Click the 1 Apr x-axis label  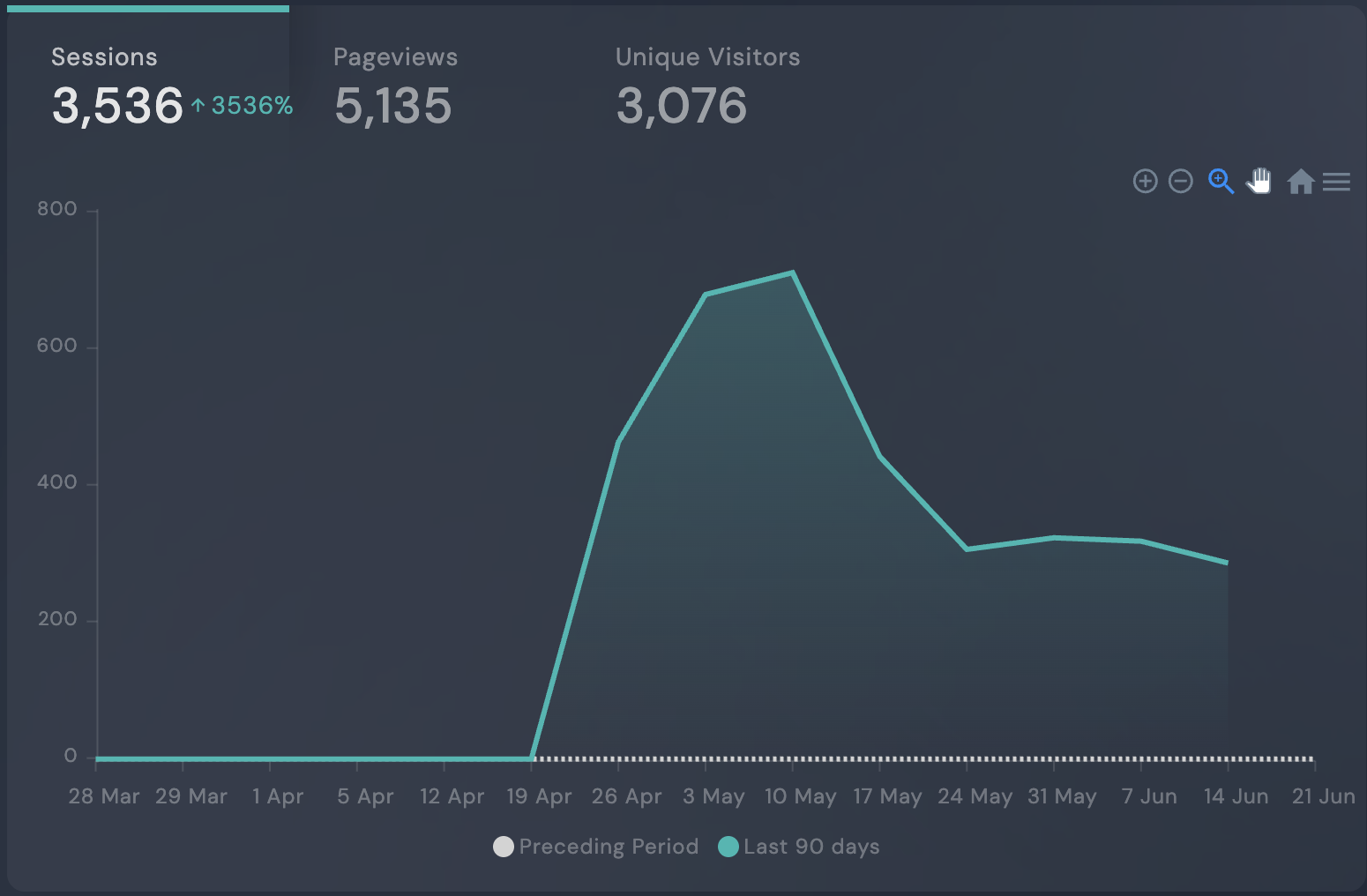click(278, 796)
